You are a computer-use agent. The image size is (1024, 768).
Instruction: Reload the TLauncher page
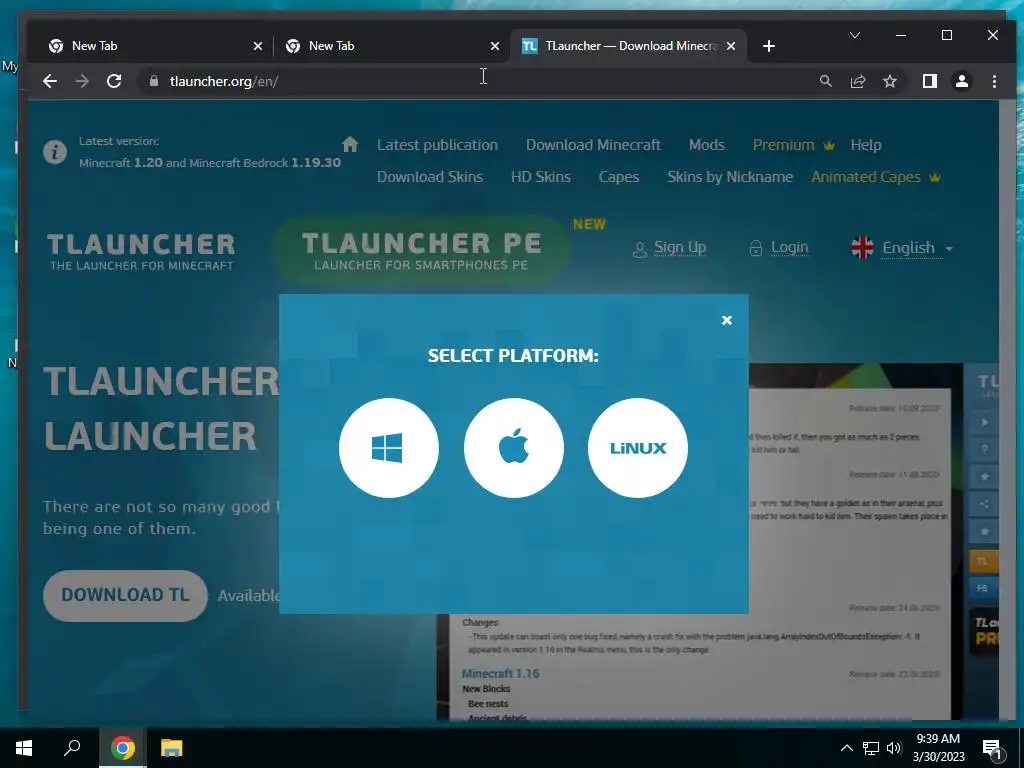click(114, 81)
